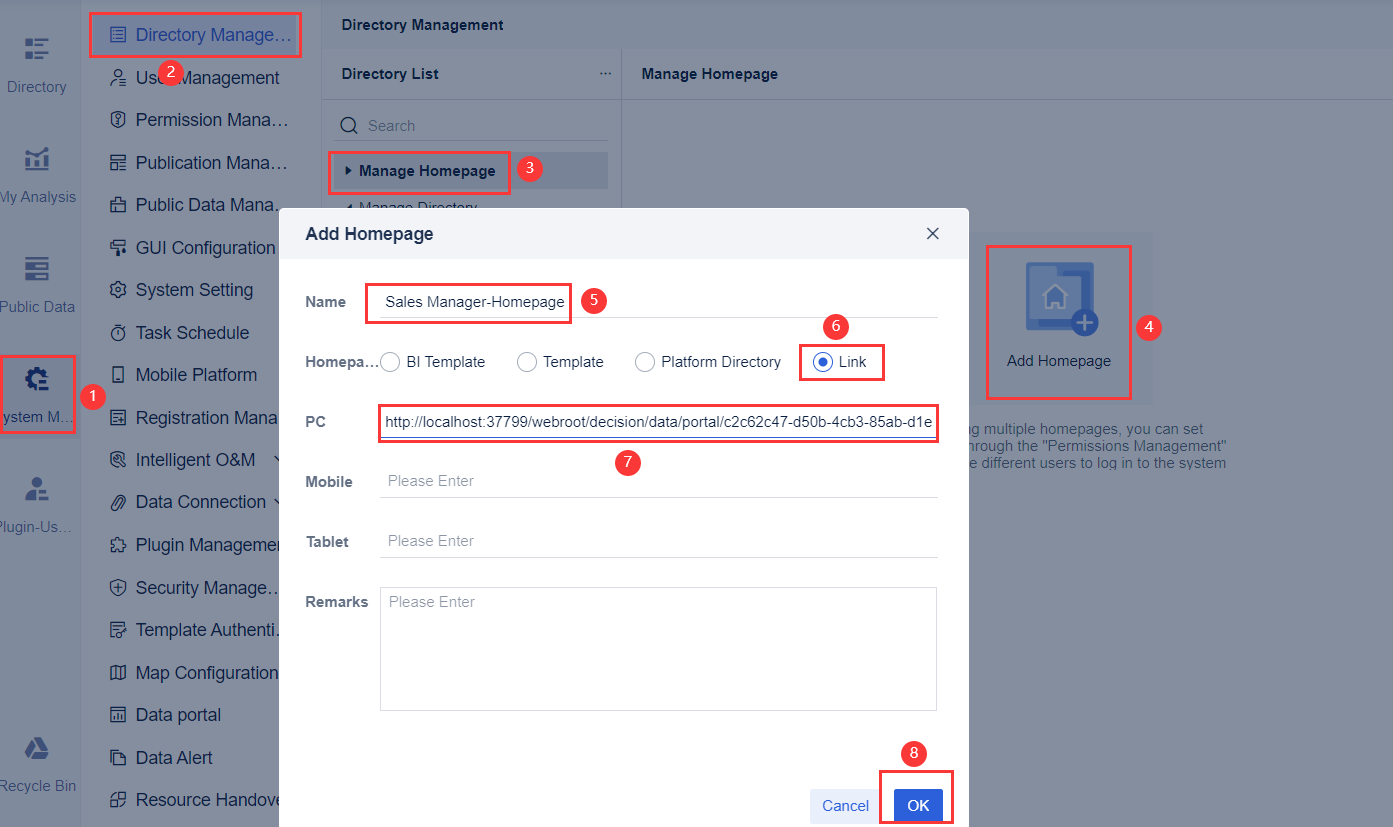Open Map Configuration

tap(194, 673)
